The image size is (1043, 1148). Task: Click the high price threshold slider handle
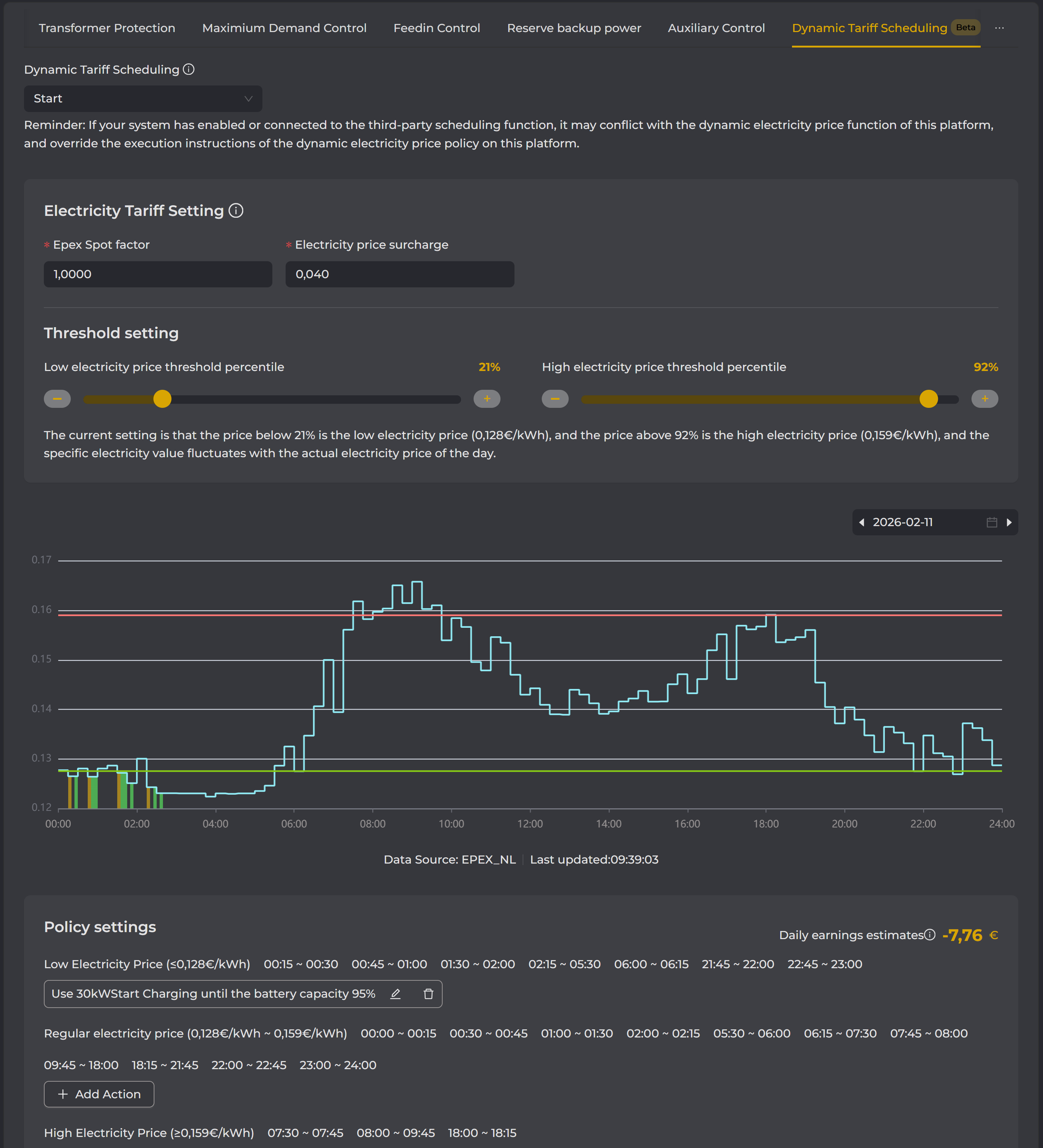coord(928,399)
